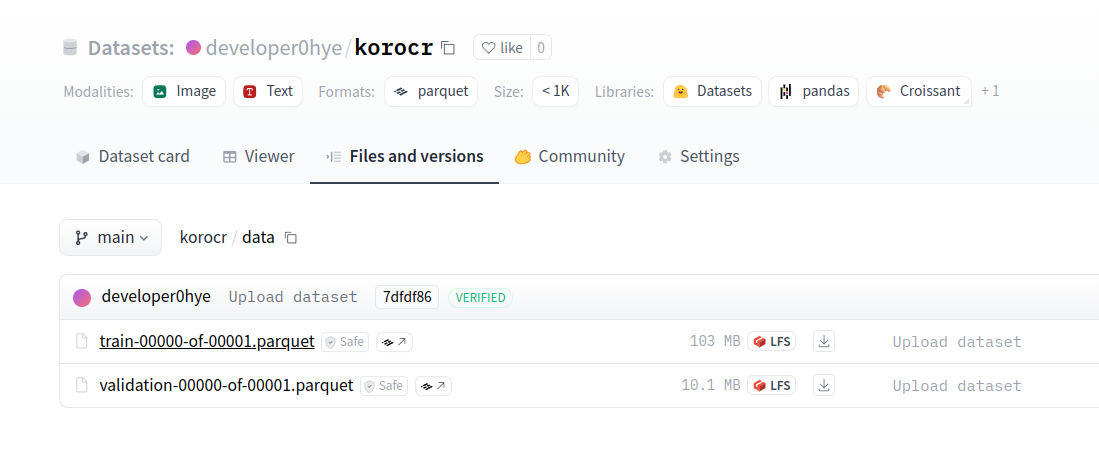Click LFS badge for validation file

tap(772, 385)
